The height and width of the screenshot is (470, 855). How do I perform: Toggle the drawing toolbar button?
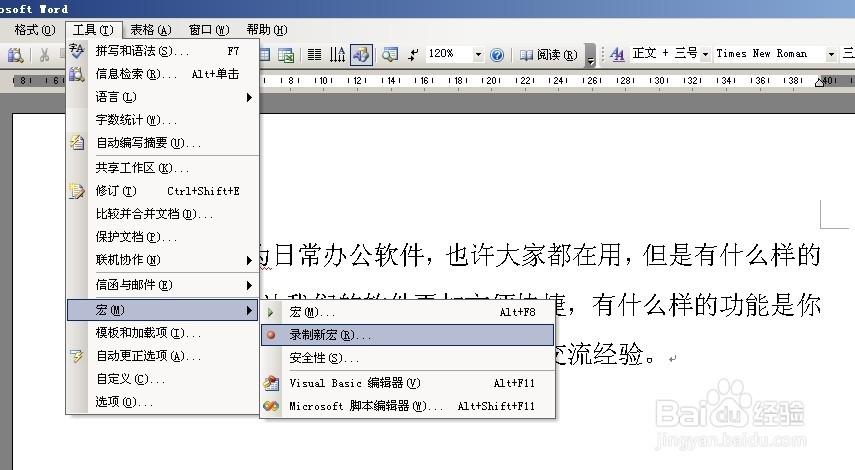[x=361, y=55]
